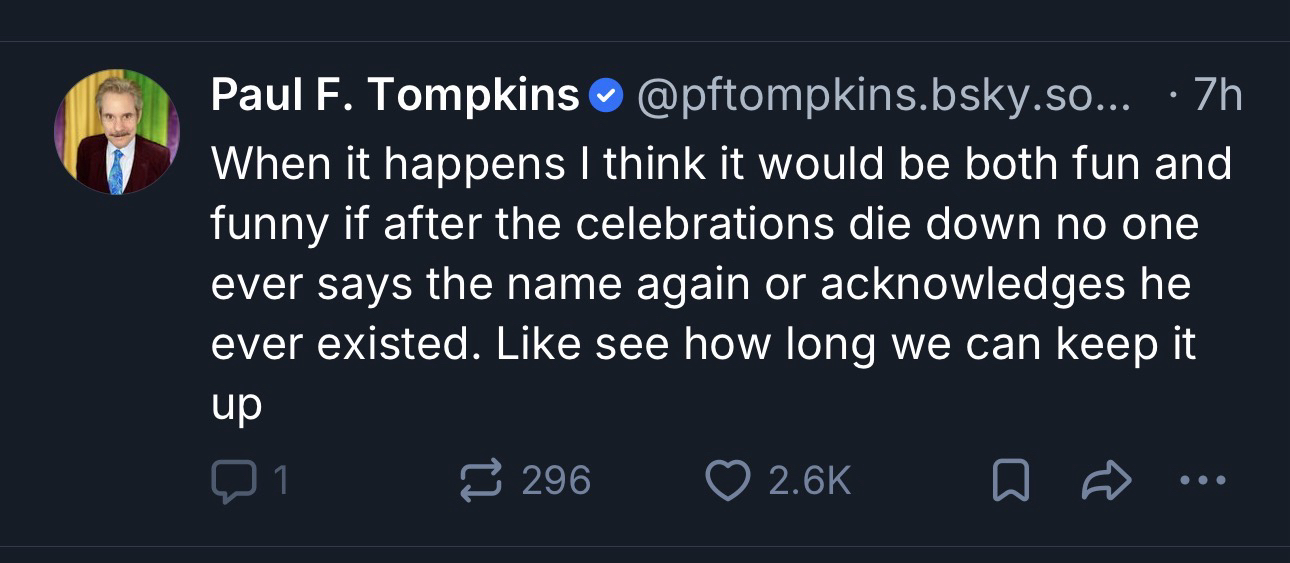Open the @pftompkins.bsky.so... handle link
This screenshot has width=1290, height=563.
tap(880, 96)
